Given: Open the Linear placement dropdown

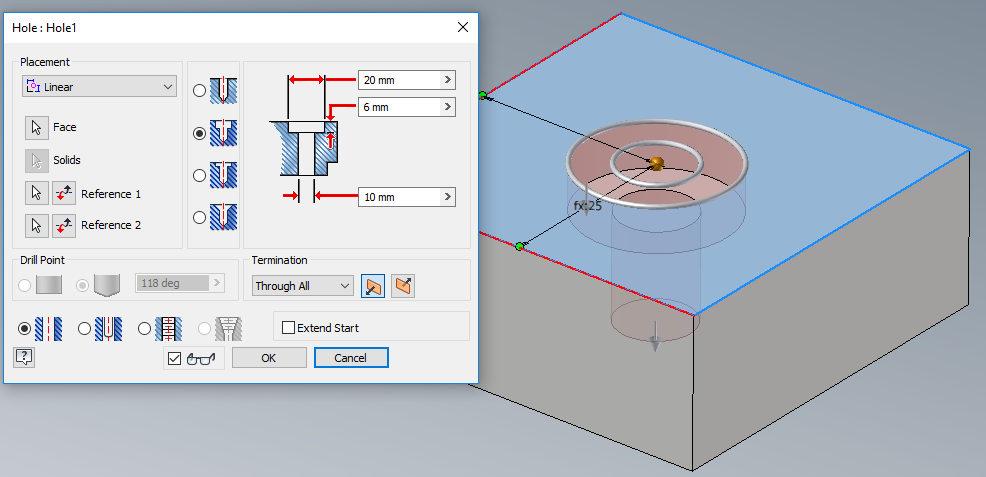Looking at the screenshot, I should [x=99, y=87].
